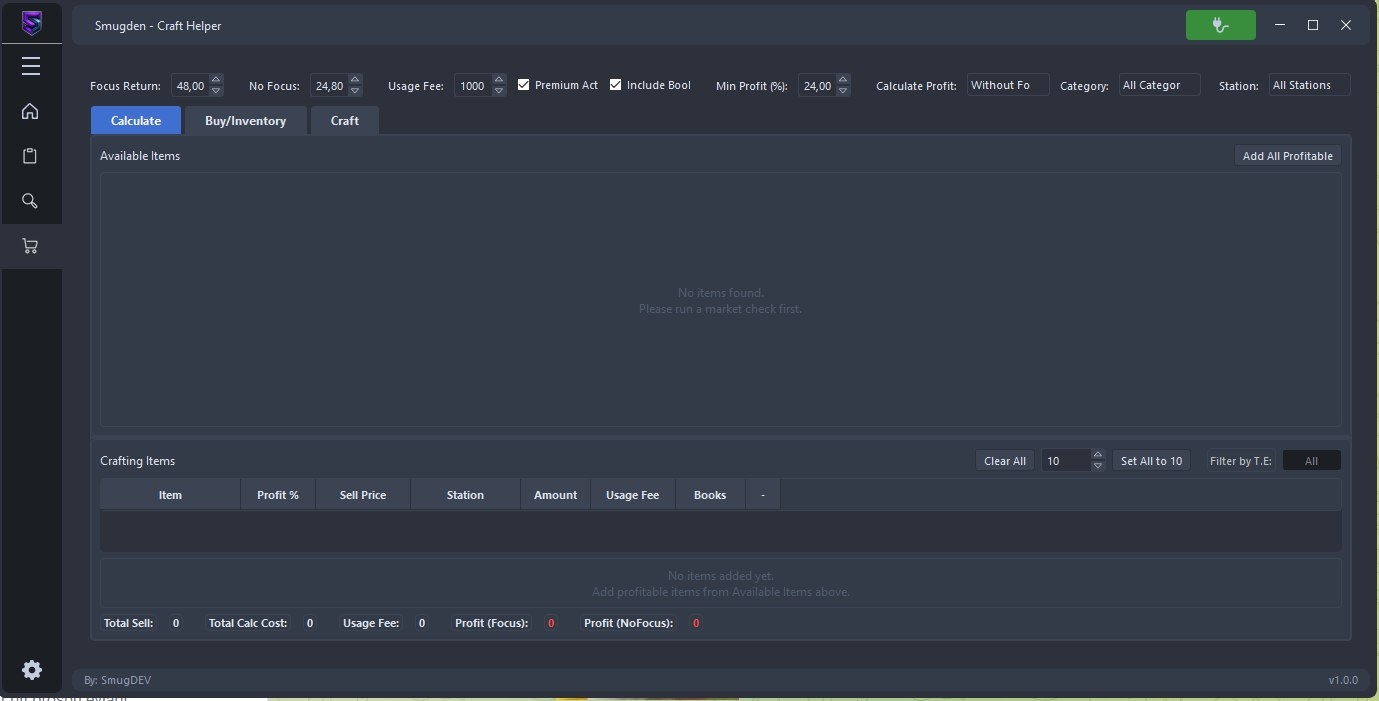Viewport: 1379px width, 701px height.
Task: Click Add All Profitable button
Action: point(1287,156)
